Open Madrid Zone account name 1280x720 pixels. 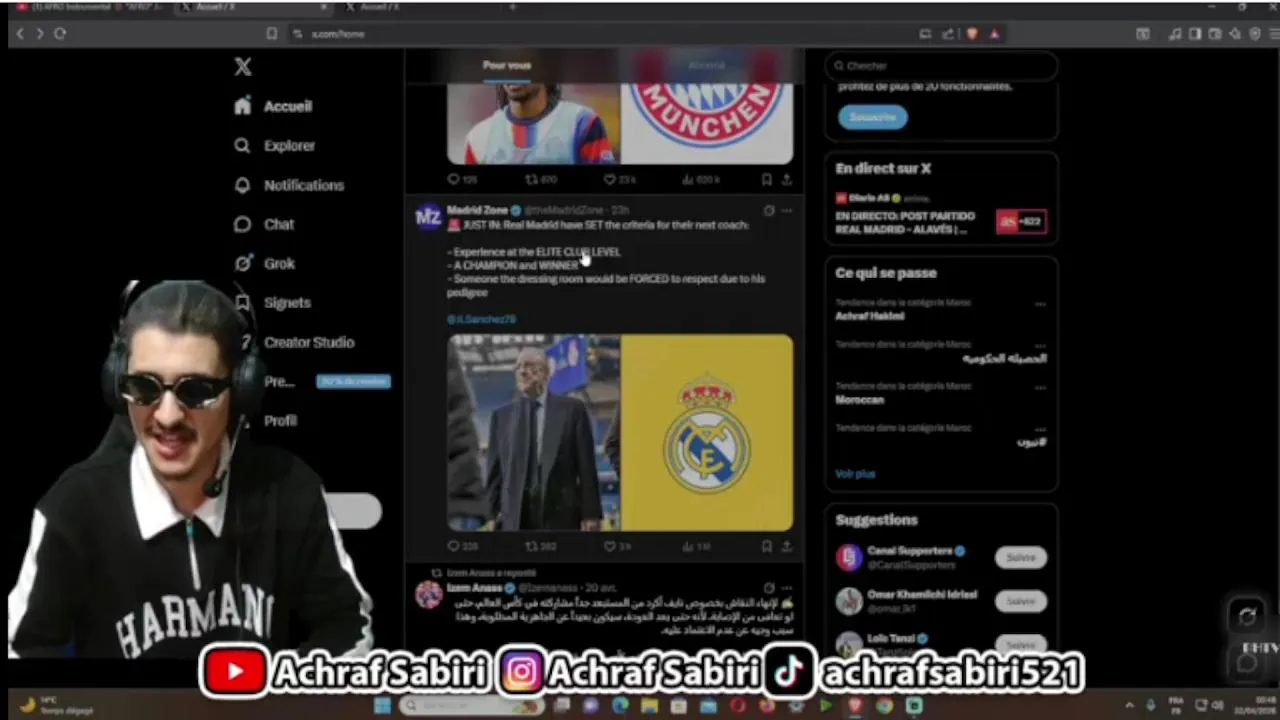tap(478, 210)
